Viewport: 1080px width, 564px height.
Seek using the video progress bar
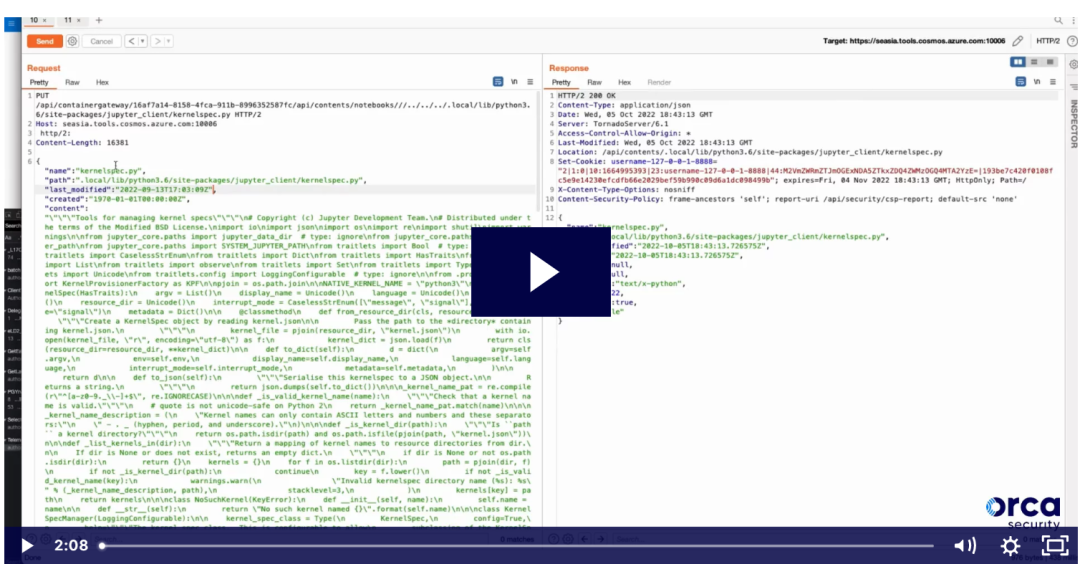(x=517, y=546)
